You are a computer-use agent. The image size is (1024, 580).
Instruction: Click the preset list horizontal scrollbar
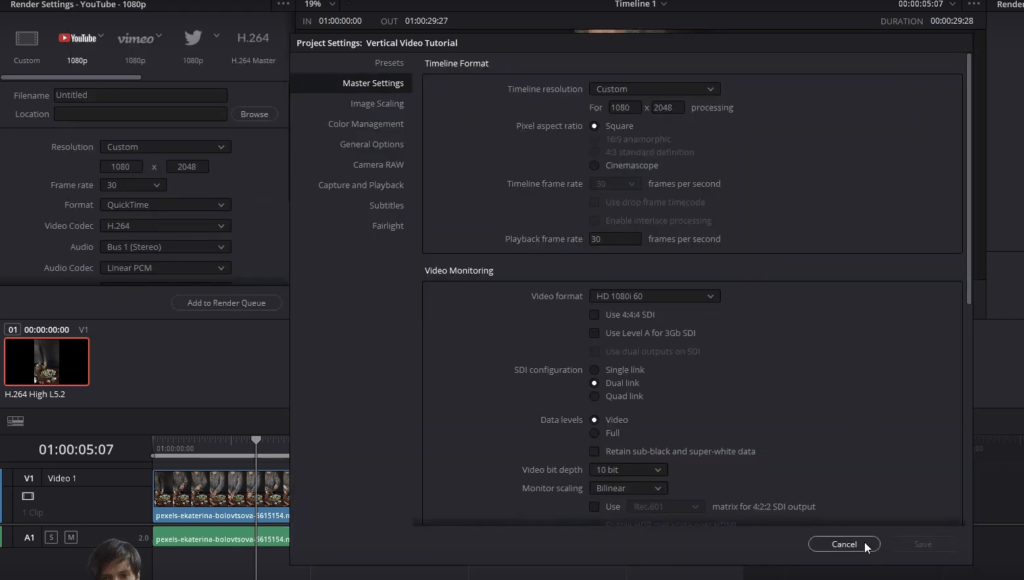(72, 77)
